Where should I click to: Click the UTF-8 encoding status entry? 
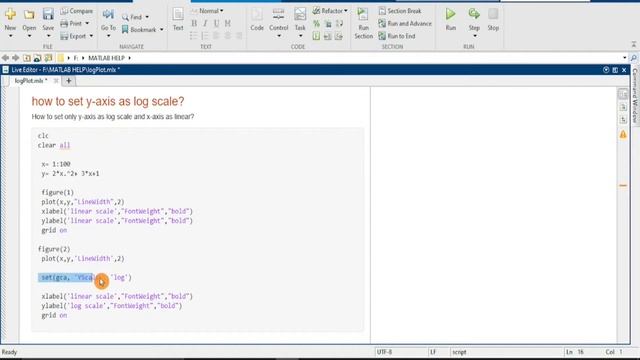[x=384, y=352]
